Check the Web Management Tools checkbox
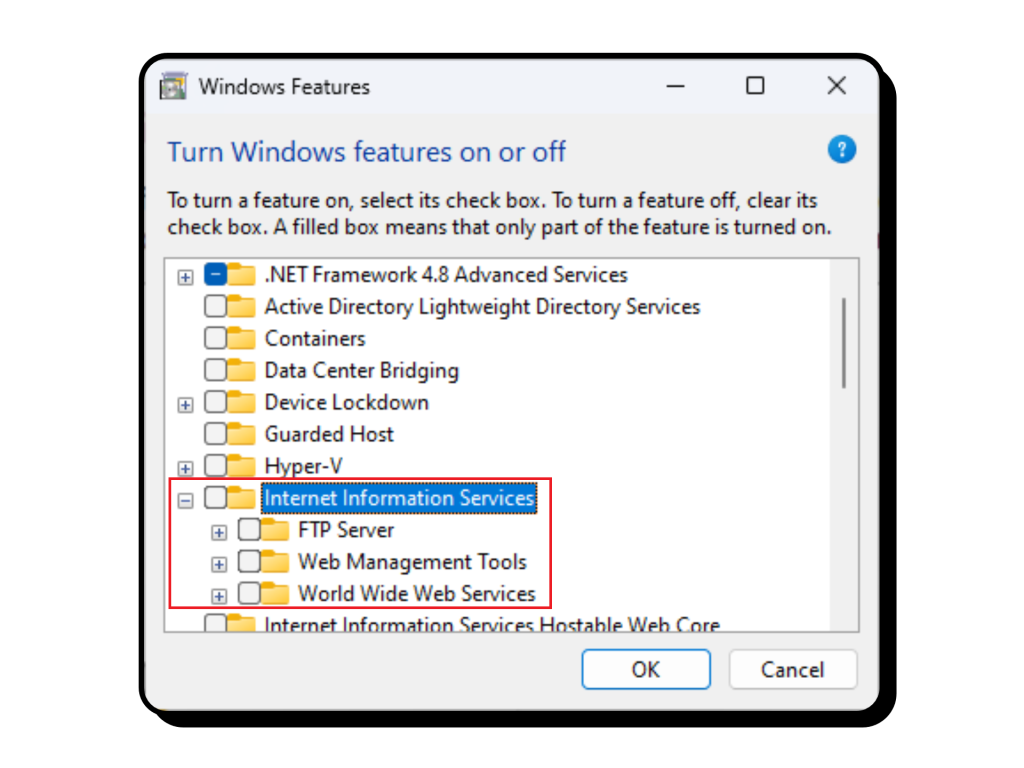Image resolution: width=1024 pixels, height=768 pixels. point(249,562)
